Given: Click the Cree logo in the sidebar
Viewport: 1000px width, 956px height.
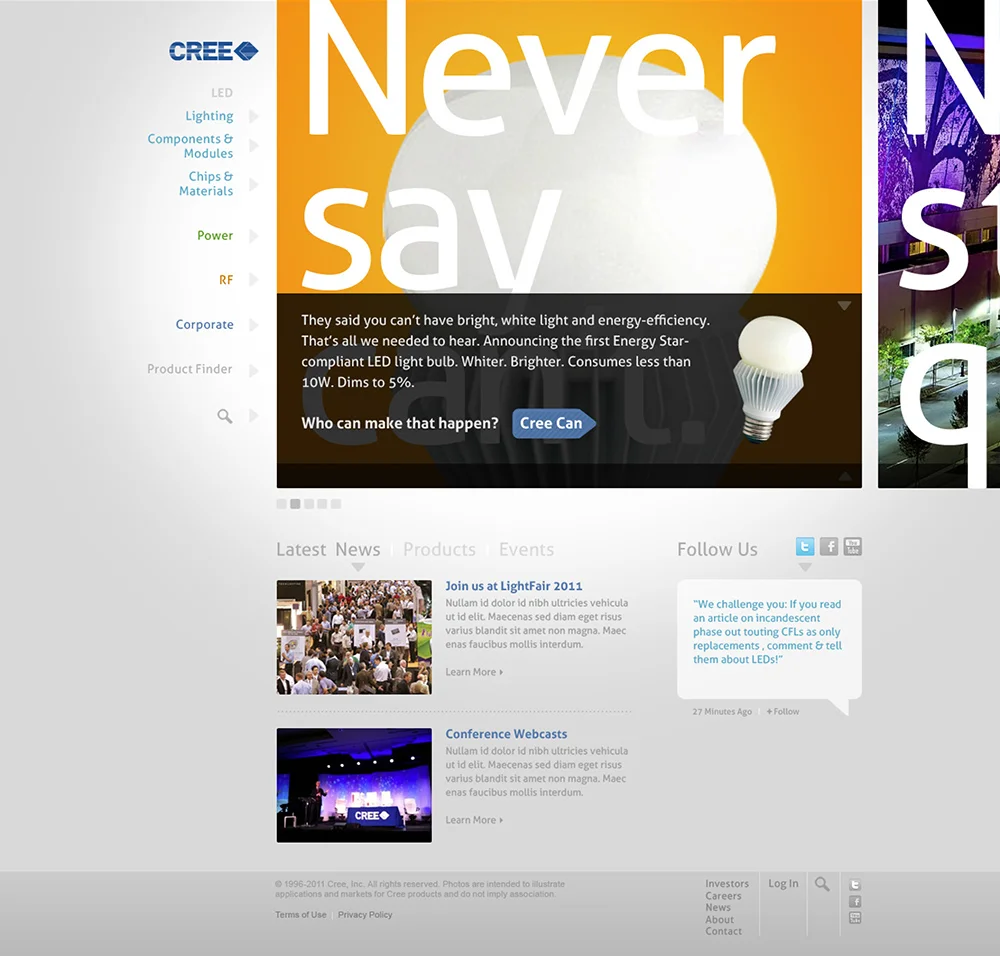Looking at the screenshot, I should pos(214,51).
